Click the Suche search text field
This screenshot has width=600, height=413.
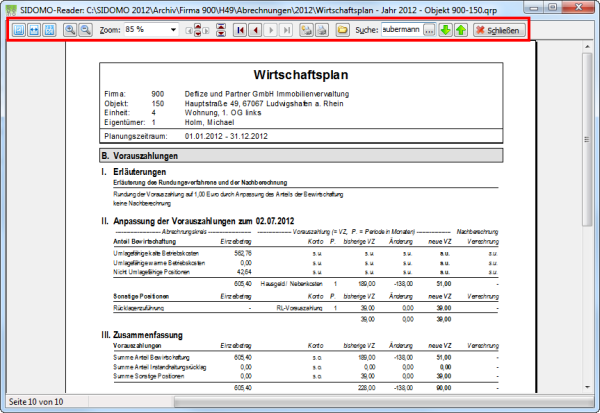point(402,30)
